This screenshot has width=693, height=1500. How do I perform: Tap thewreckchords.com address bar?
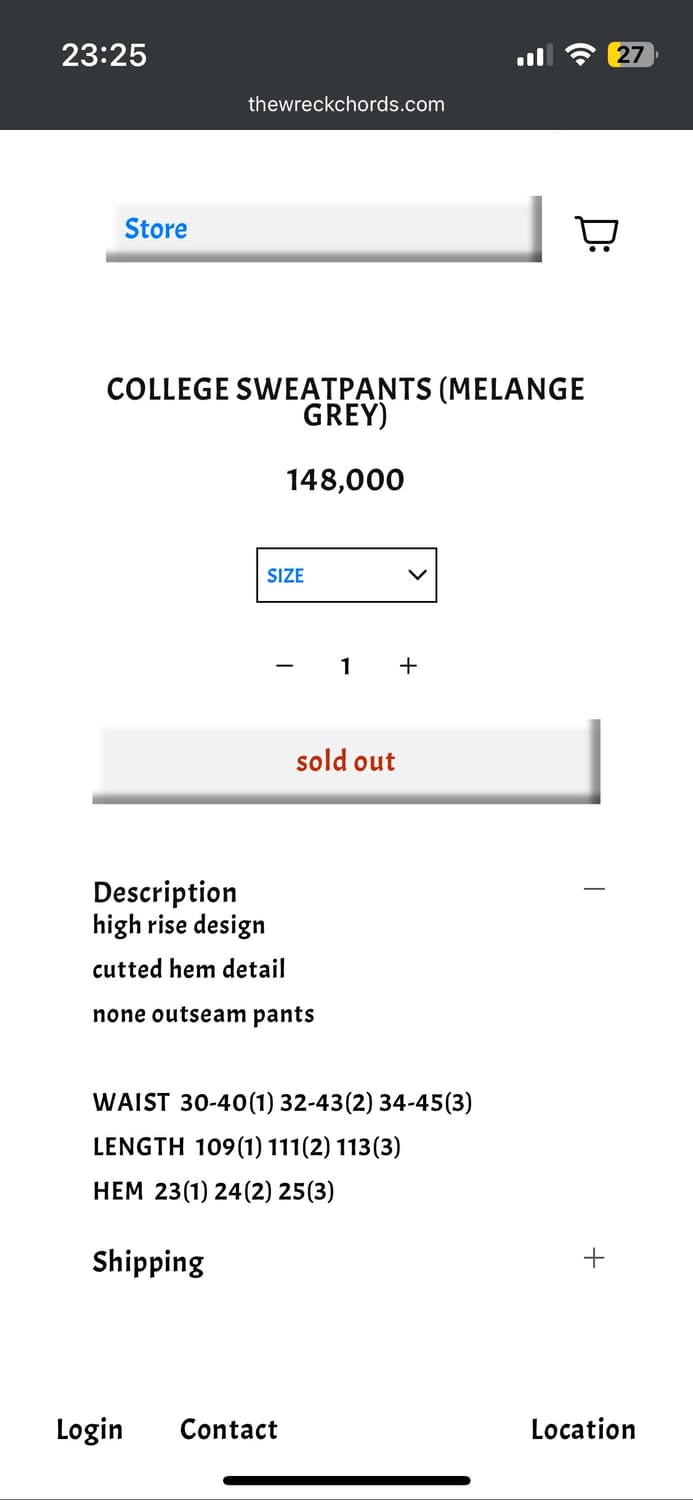pyautogui.click(x=346, y=104)
